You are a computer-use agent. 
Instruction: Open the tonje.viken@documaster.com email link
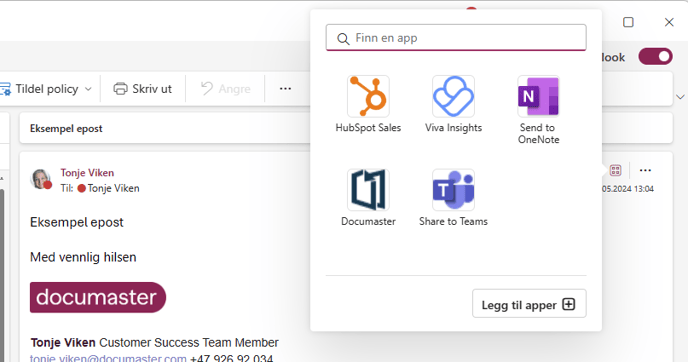pos(108,358)
